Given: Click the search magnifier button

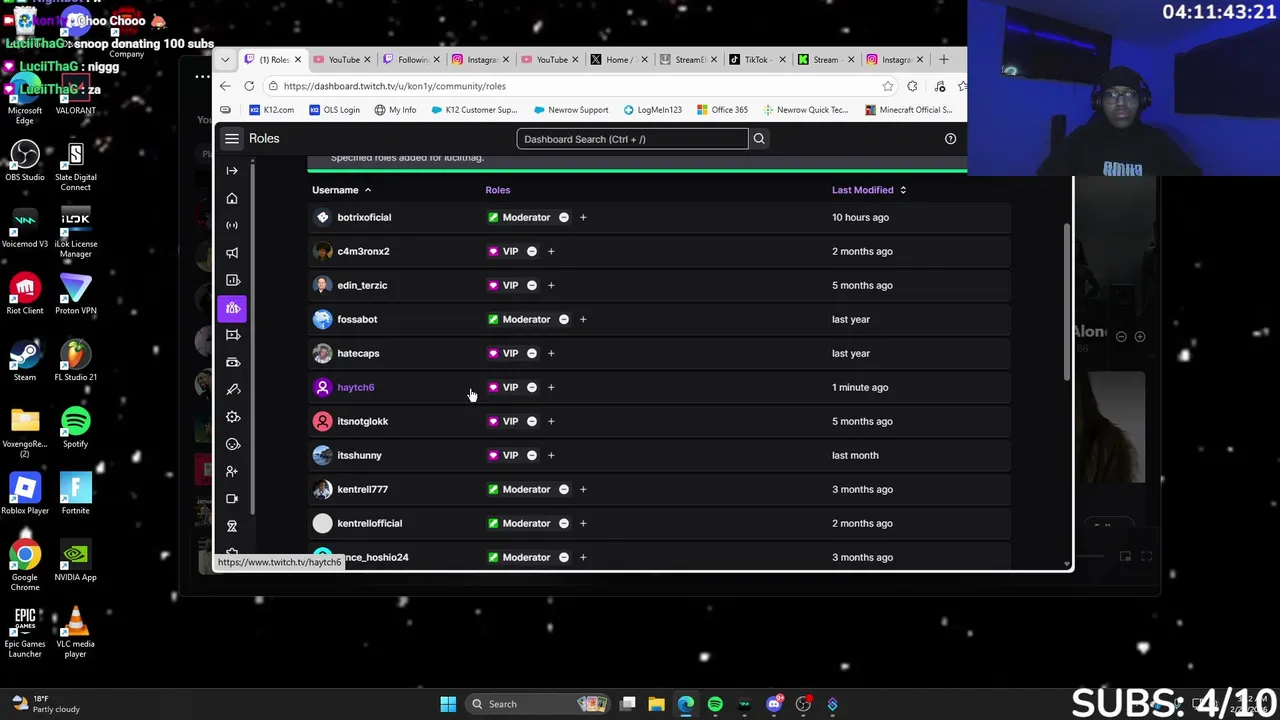Looking at the screenshot, I should (x=759, y=139).
